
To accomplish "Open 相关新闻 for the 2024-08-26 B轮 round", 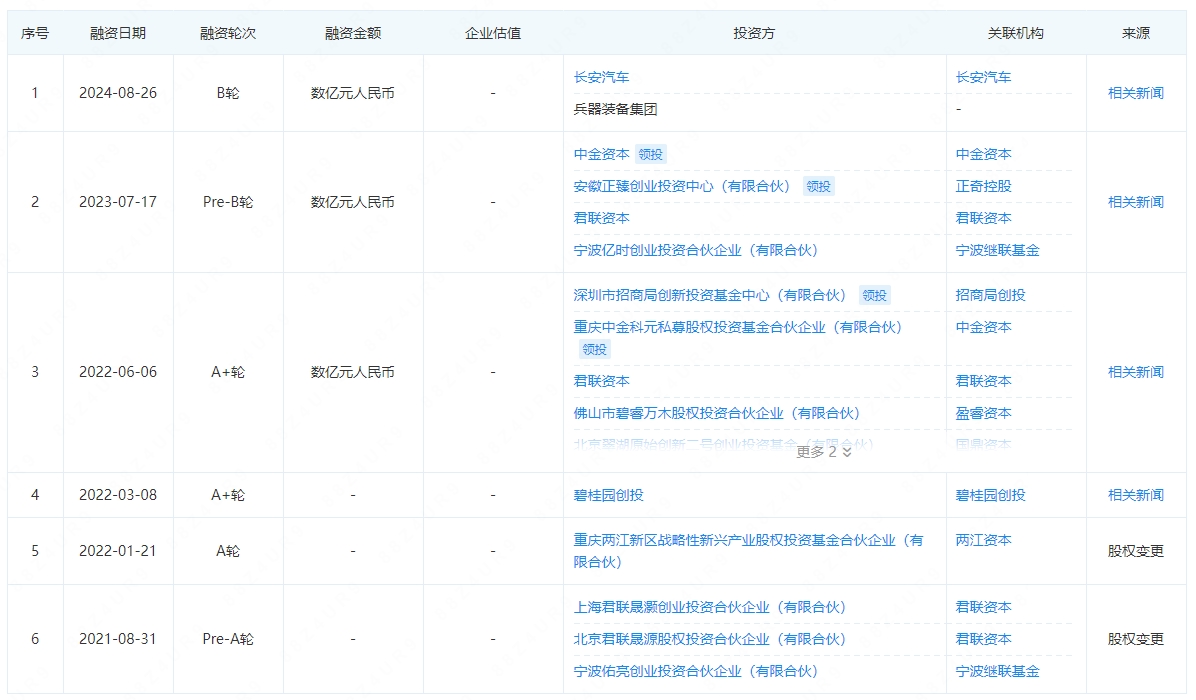I will [x=1136, y=93].
